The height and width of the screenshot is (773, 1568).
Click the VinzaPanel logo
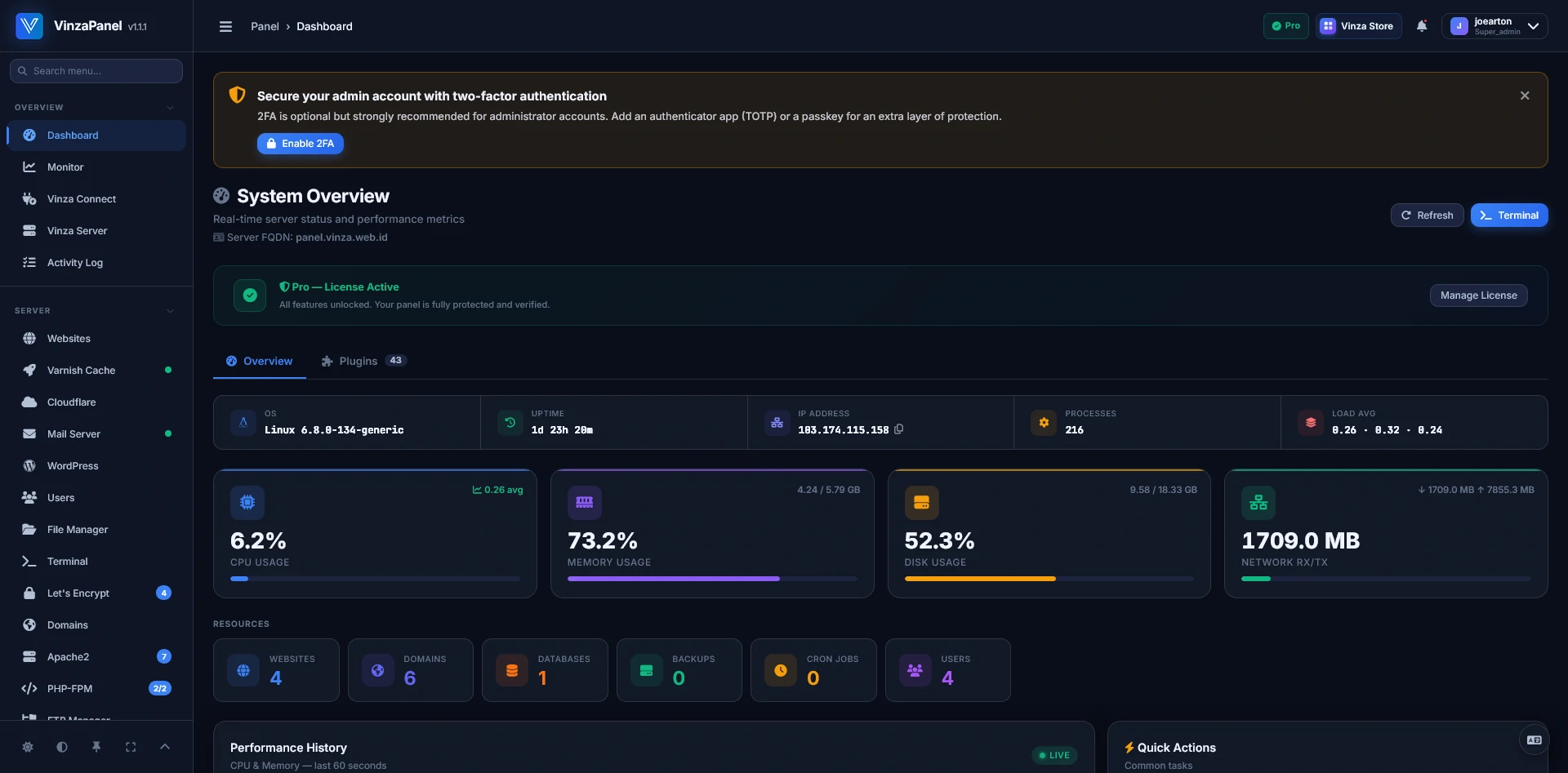[29, 26]
